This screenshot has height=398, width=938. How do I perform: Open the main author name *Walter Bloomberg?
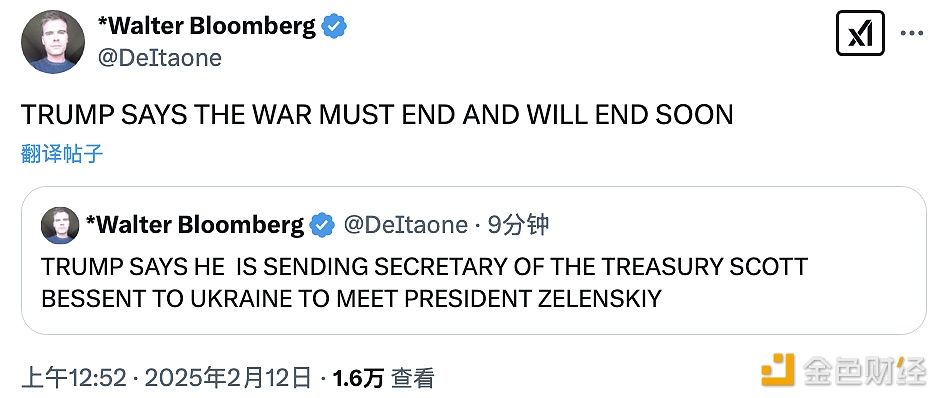click(x=206, y=26)
